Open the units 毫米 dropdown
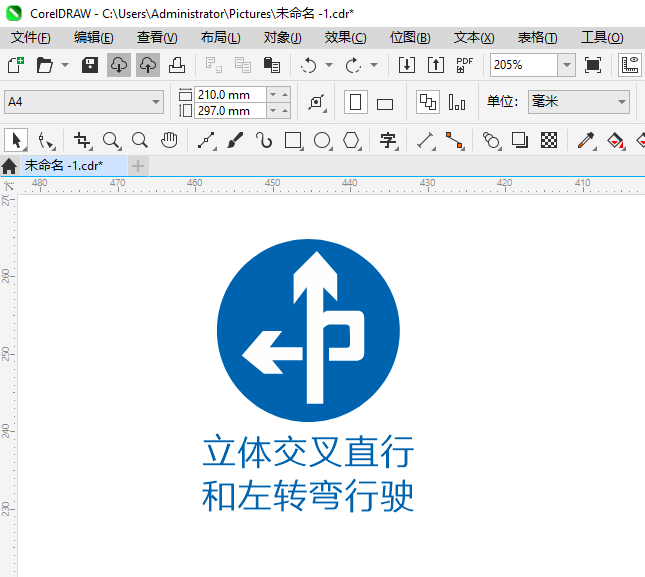645x577 pixels. tap(579, 102)
